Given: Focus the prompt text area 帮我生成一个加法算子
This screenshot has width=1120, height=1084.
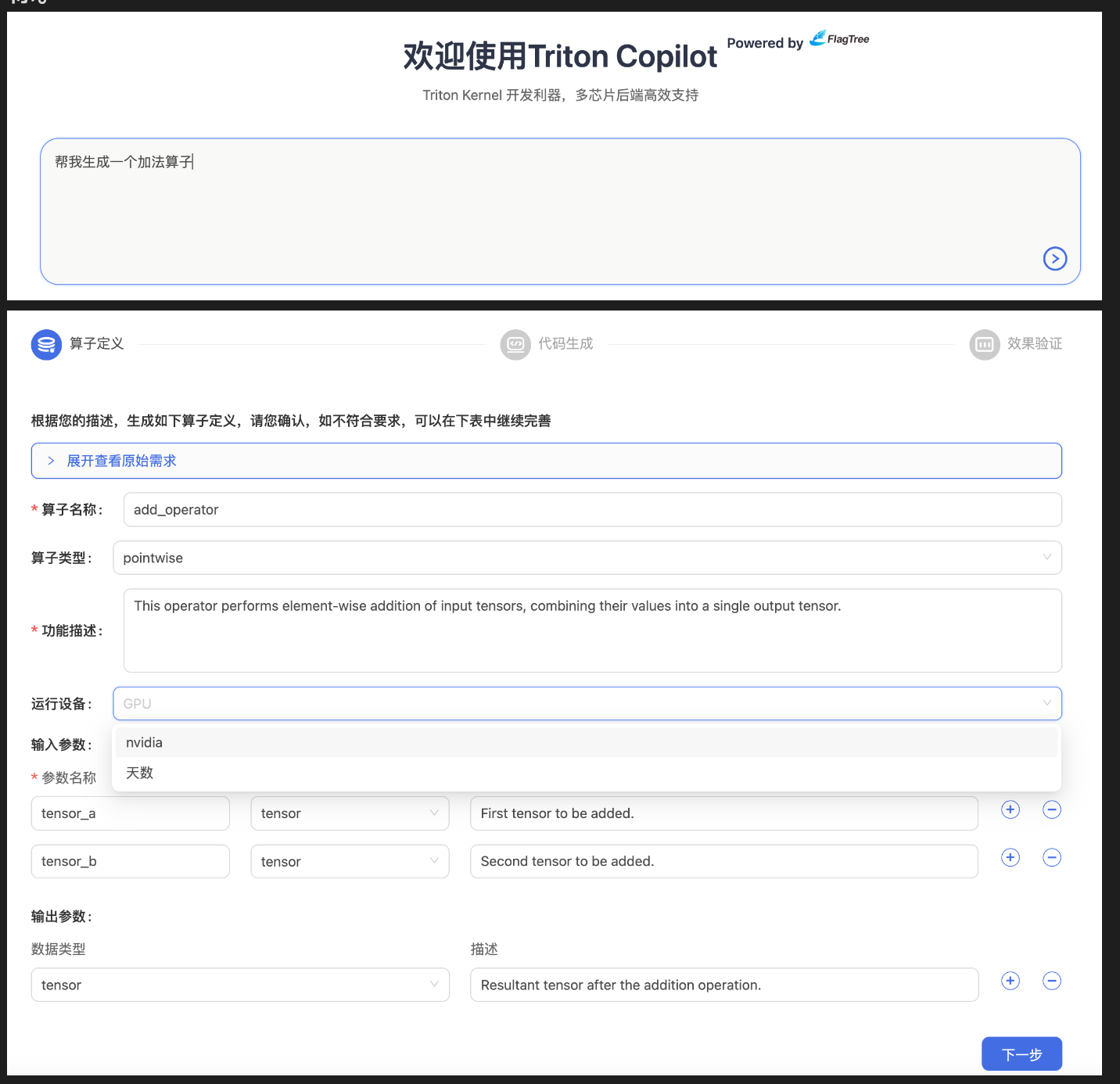Looking at the screenshot, I should point(560,211).
